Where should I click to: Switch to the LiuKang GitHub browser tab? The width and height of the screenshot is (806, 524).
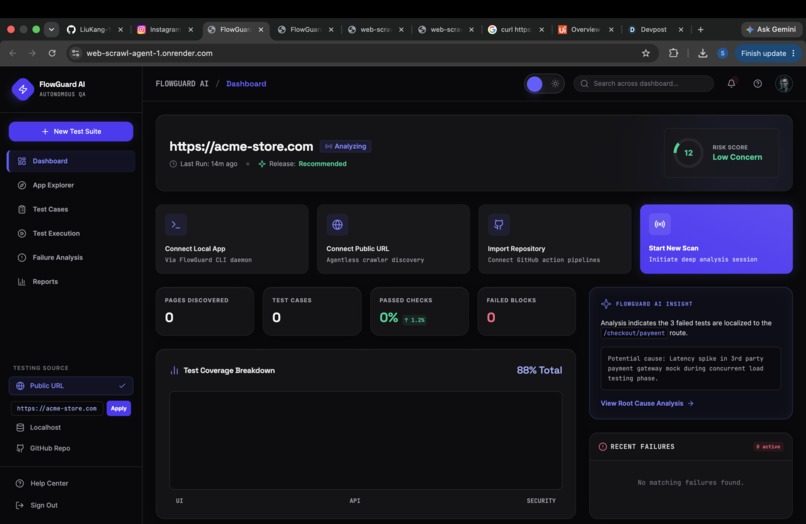click(95, 30)
